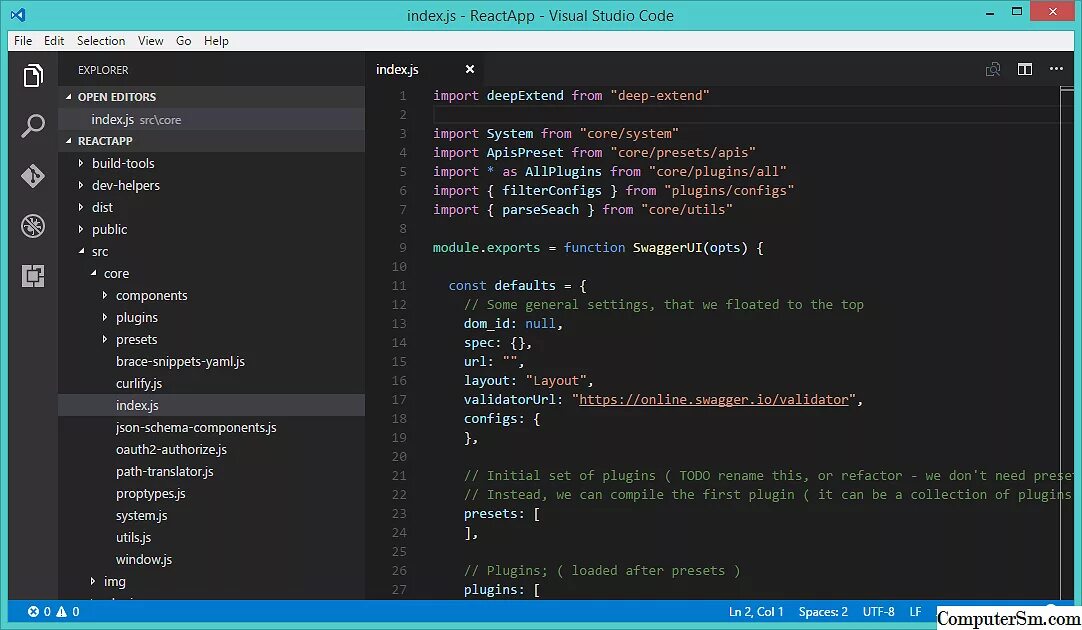The image size is (1082, 630).
Task: Close the index.js editor tab
Action: (x=470, y=69)
